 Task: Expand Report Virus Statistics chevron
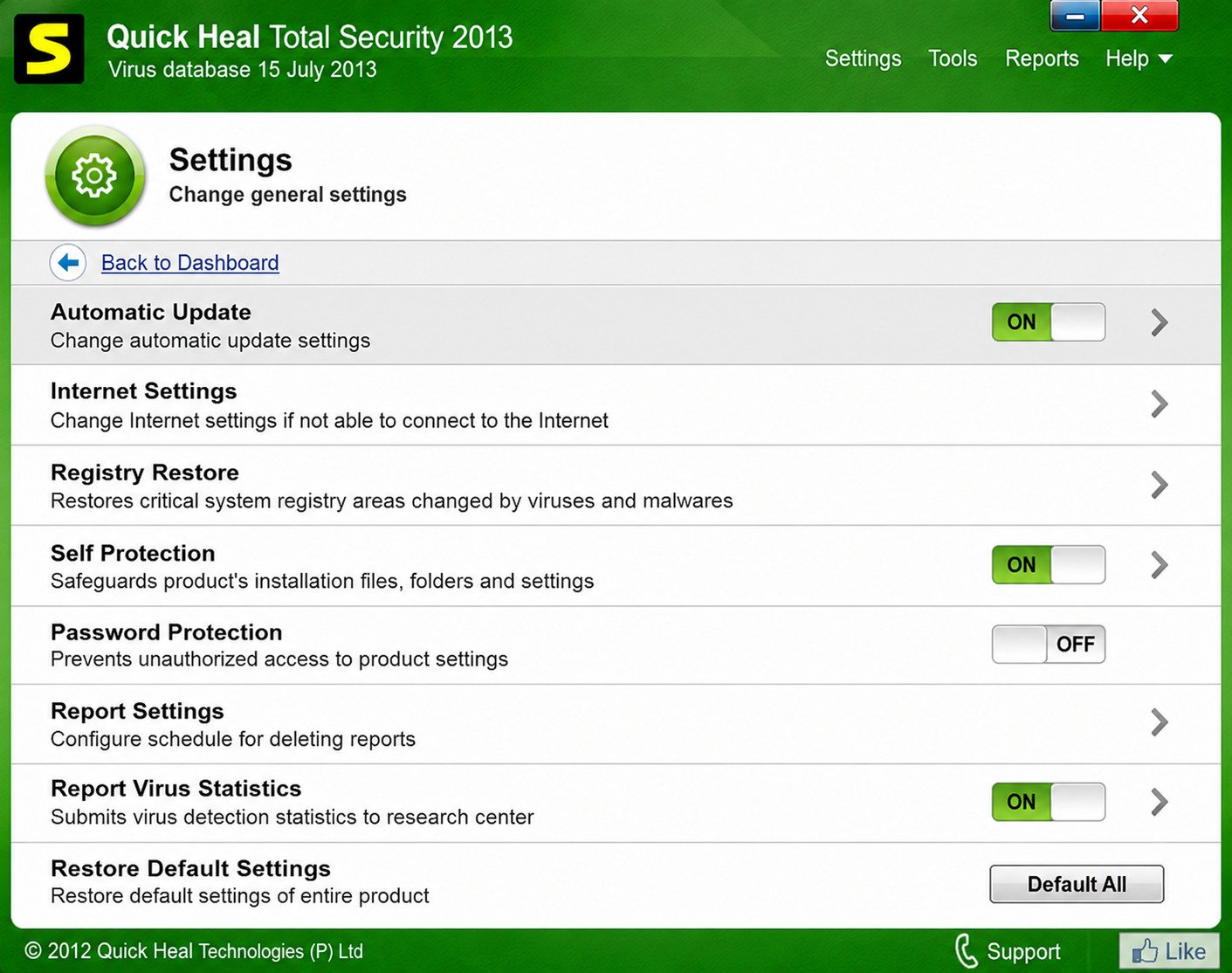pyautogui.click(x=1160, y=802)
